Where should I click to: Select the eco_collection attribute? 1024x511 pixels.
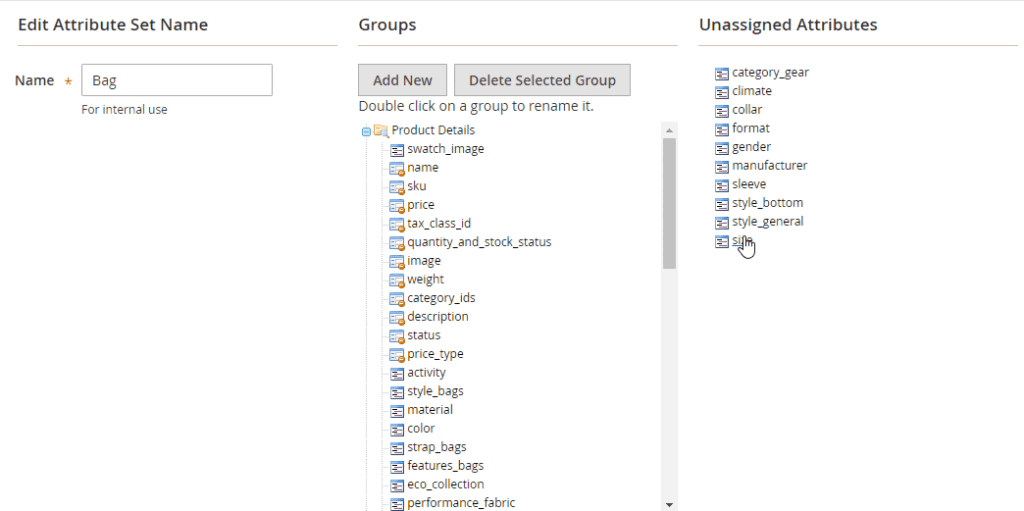click(446, 484)
